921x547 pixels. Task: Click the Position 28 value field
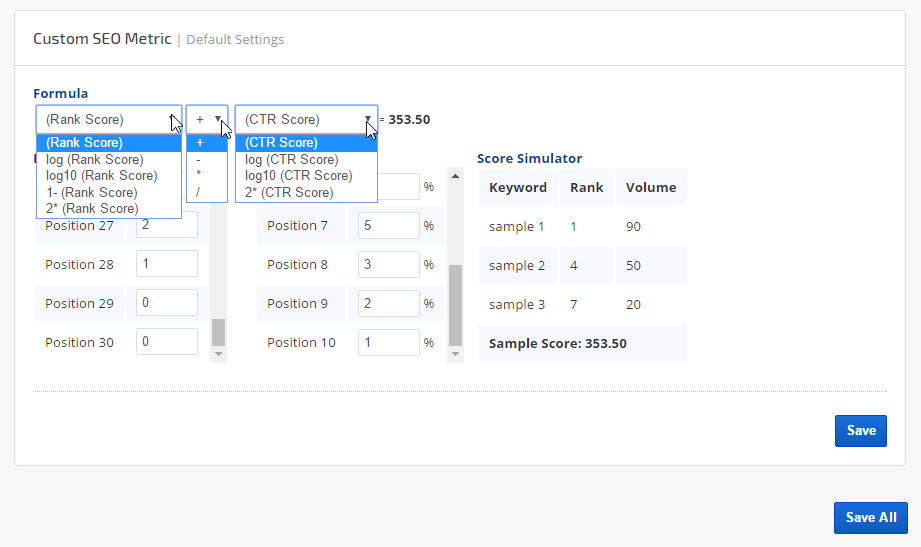click(x=166, y=264)
